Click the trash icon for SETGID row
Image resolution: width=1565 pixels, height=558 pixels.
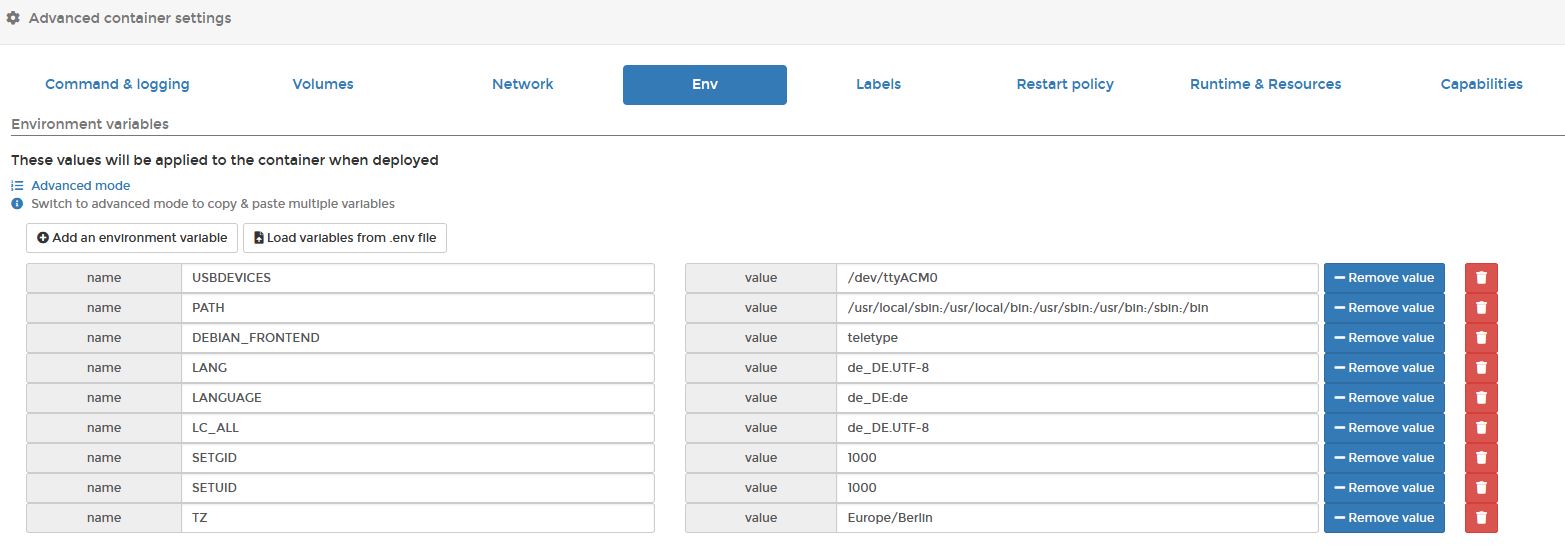point(1481,458)
